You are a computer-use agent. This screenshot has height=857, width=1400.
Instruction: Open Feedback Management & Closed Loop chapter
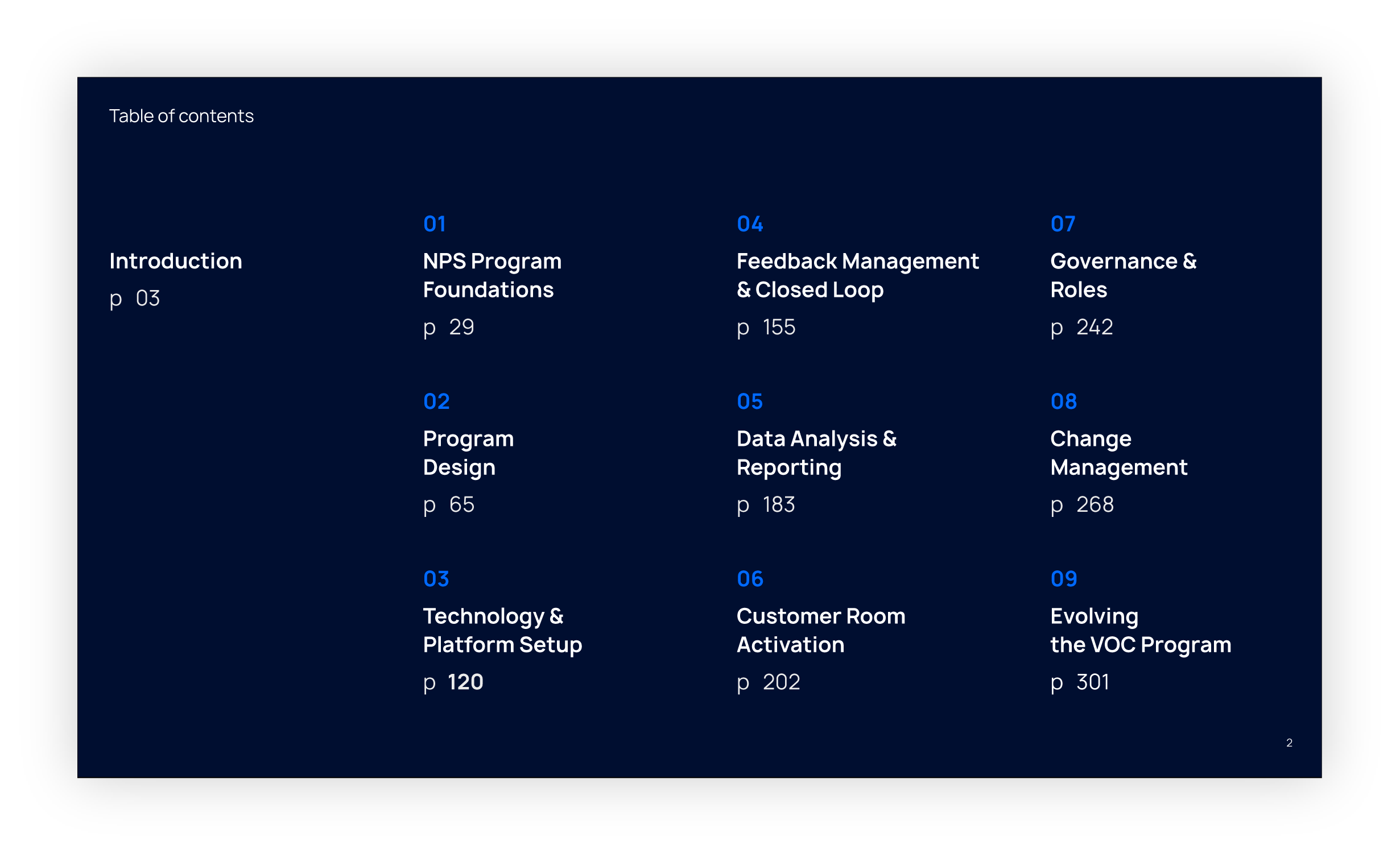(857, 275)
